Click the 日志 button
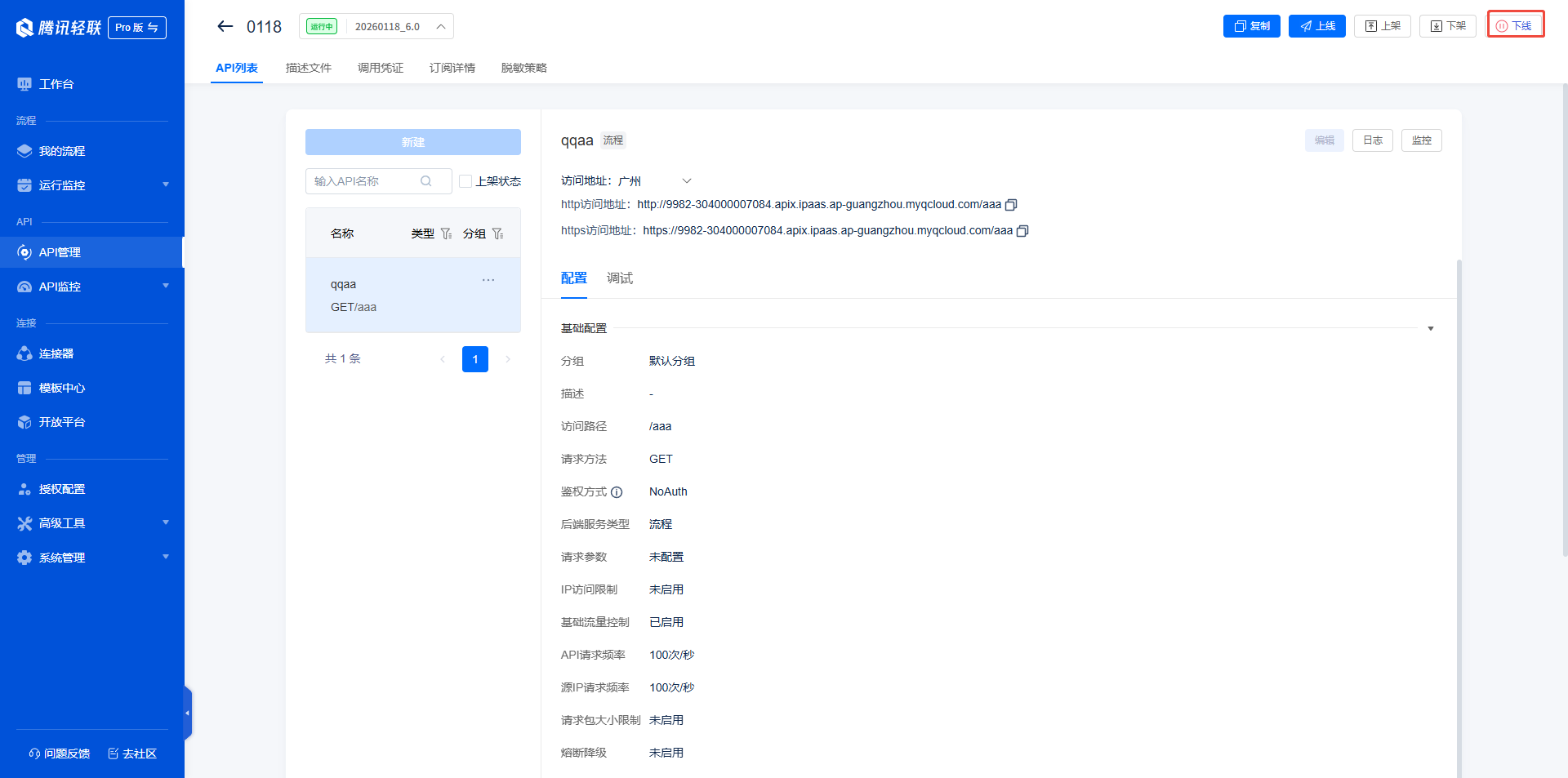This screenshot has height=778, width=1568. point(1373,140)
